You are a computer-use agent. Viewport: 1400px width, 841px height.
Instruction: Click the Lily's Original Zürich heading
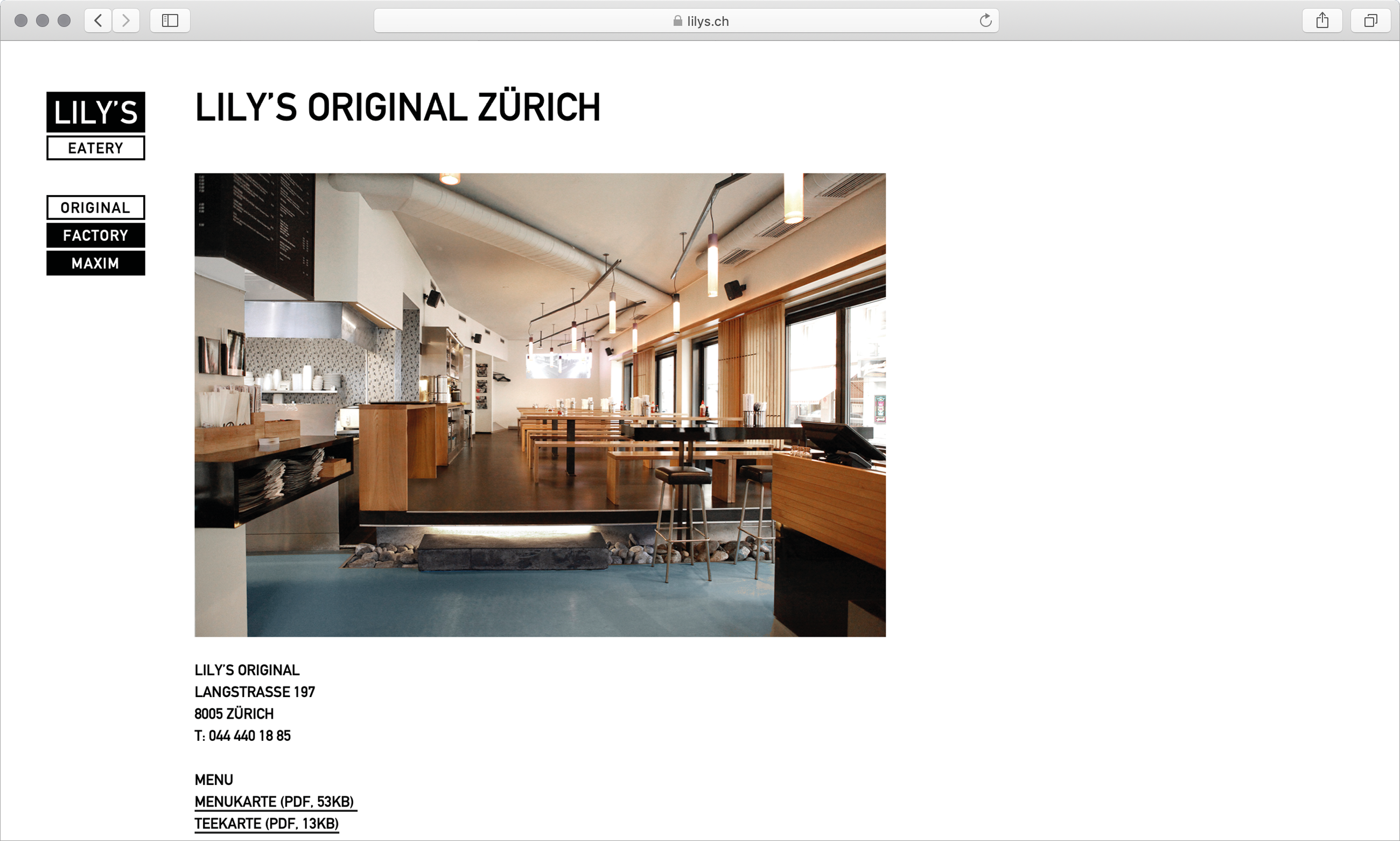coord(397,107)
